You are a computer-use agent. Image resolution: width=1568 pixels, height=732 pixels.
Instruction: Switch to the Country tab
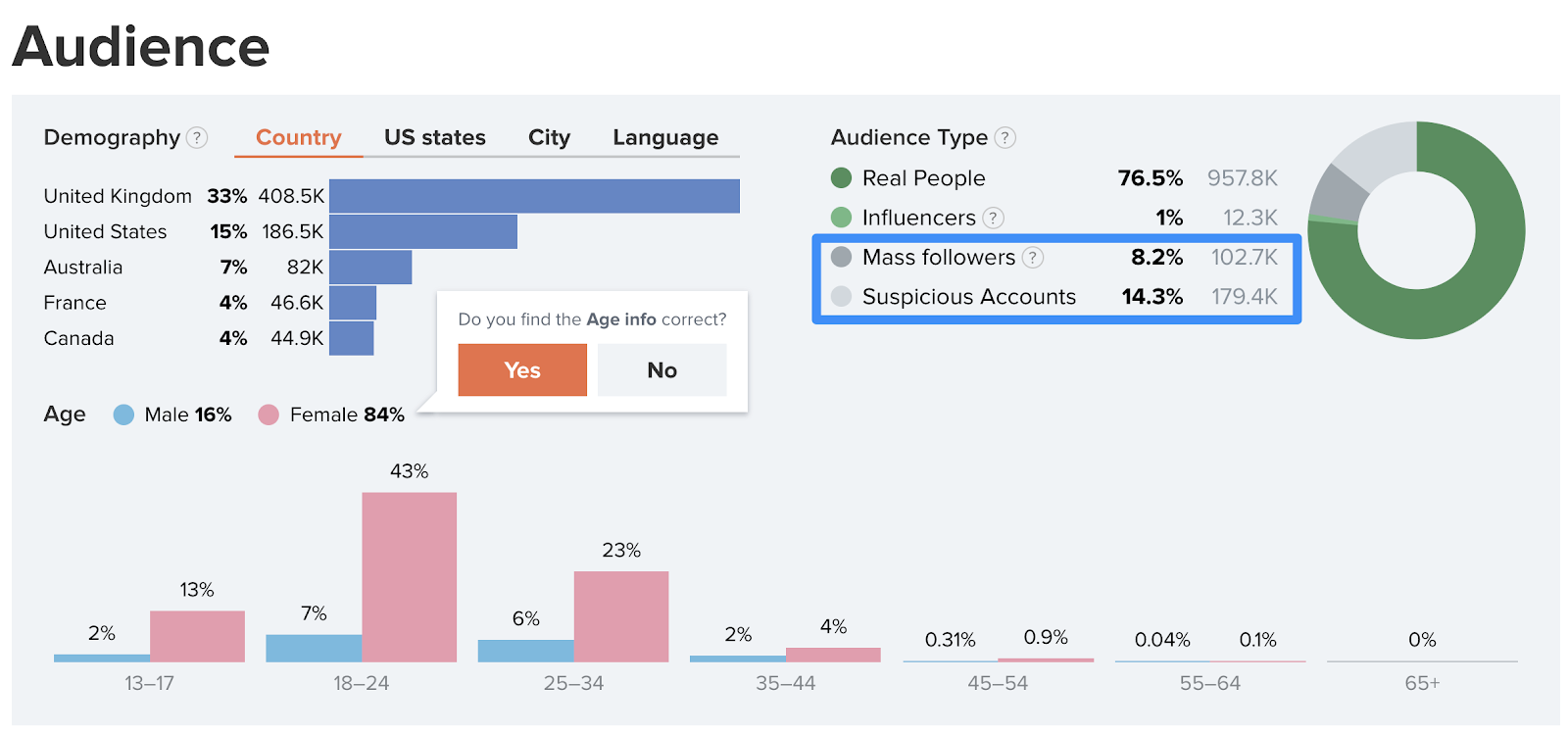coord(298,138)
